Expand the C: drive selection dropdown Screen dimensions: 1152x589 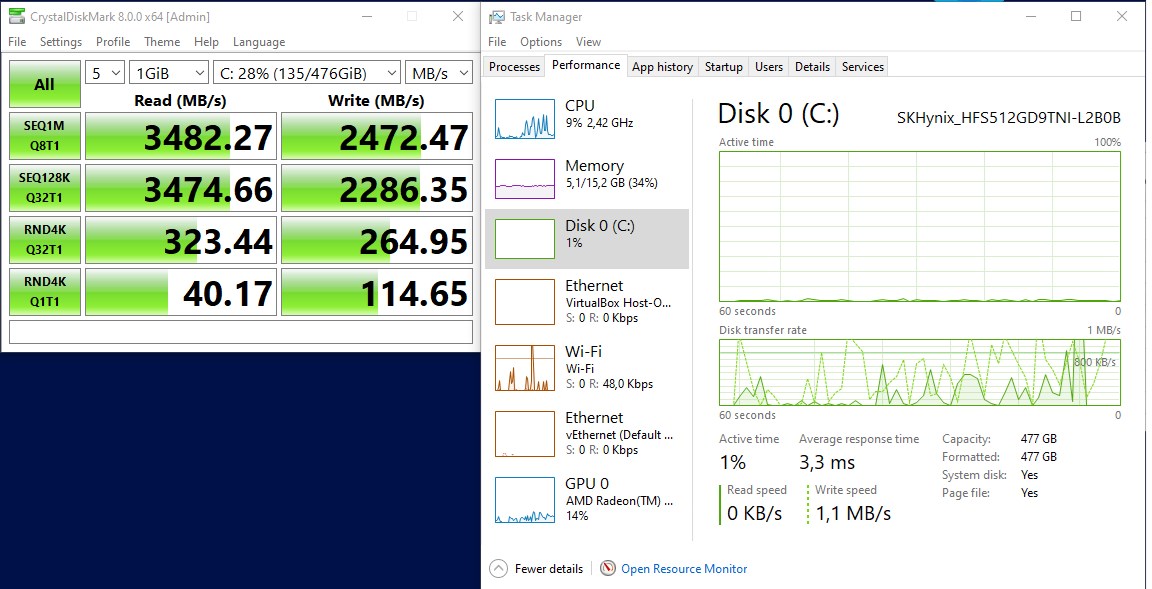pos(306,73)
